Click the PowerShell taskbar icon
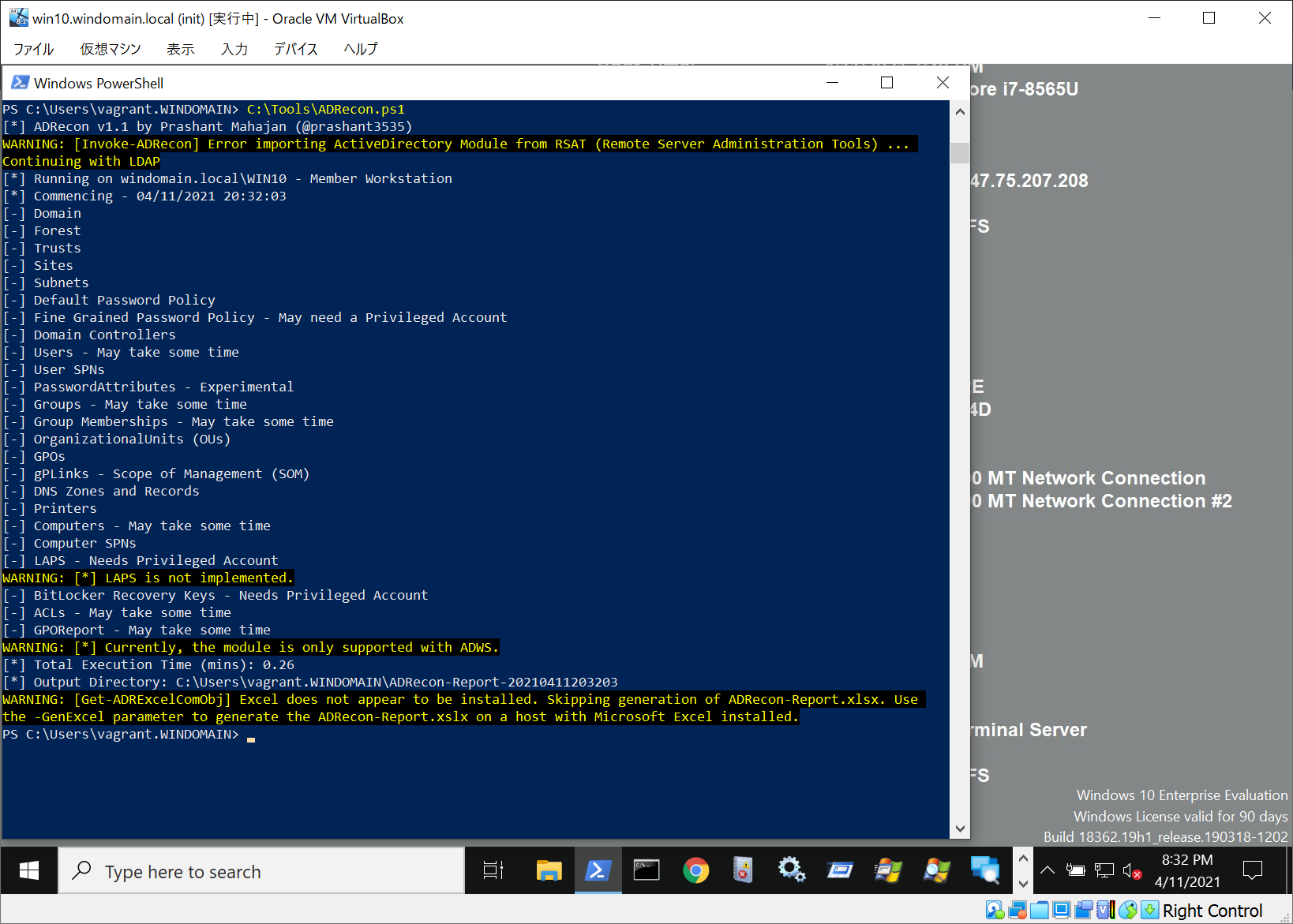Viewport: 1293px width, 924px height. 598,870
